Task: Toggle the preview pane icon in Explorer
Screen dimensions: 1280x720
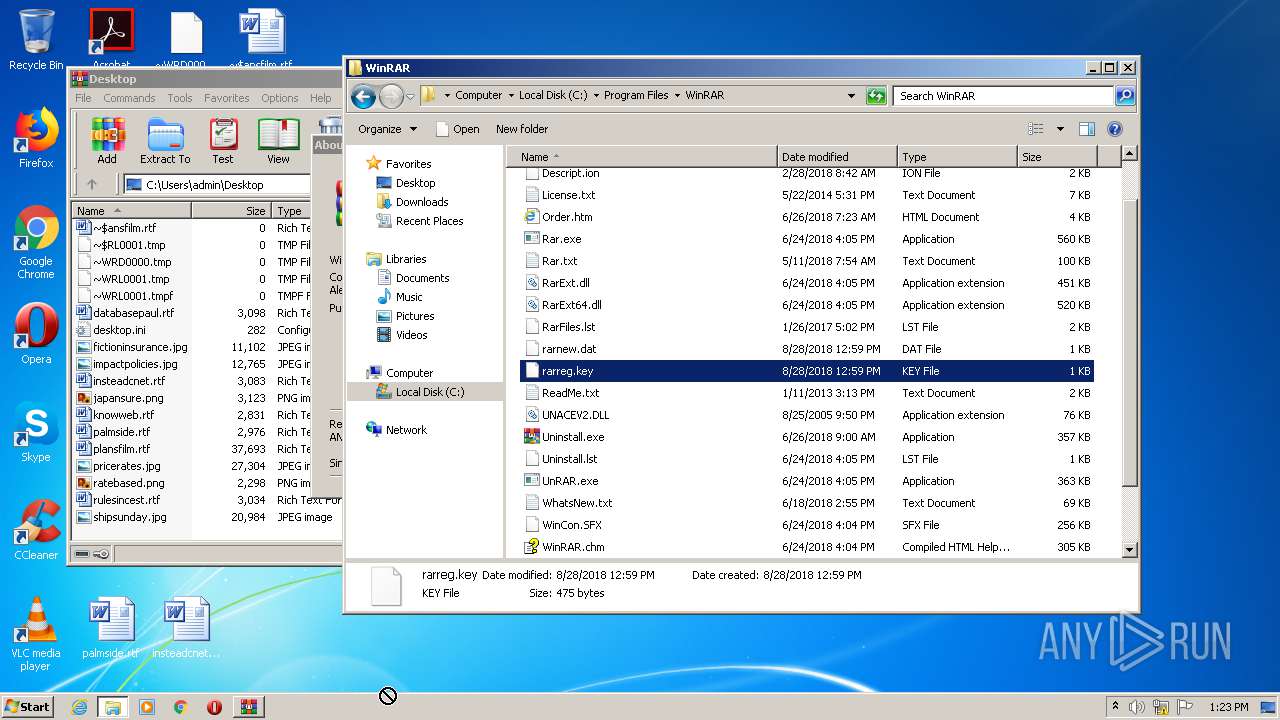Action: coord(1087,129)
